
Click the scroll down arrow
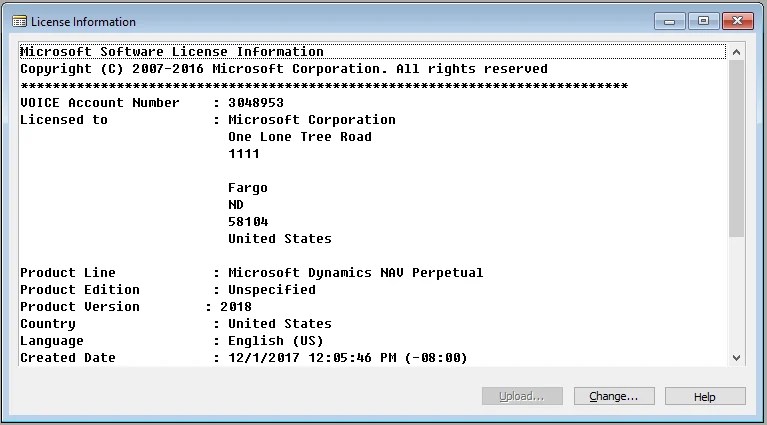[736, 358]
